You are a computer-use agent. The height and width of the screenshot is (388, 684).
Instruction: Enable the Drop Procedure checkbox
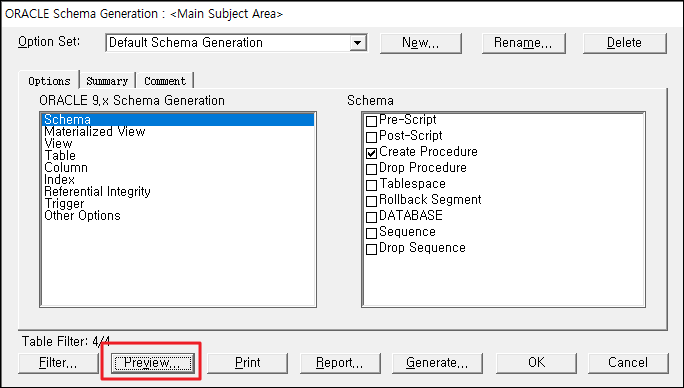click(x=371, y=169)
